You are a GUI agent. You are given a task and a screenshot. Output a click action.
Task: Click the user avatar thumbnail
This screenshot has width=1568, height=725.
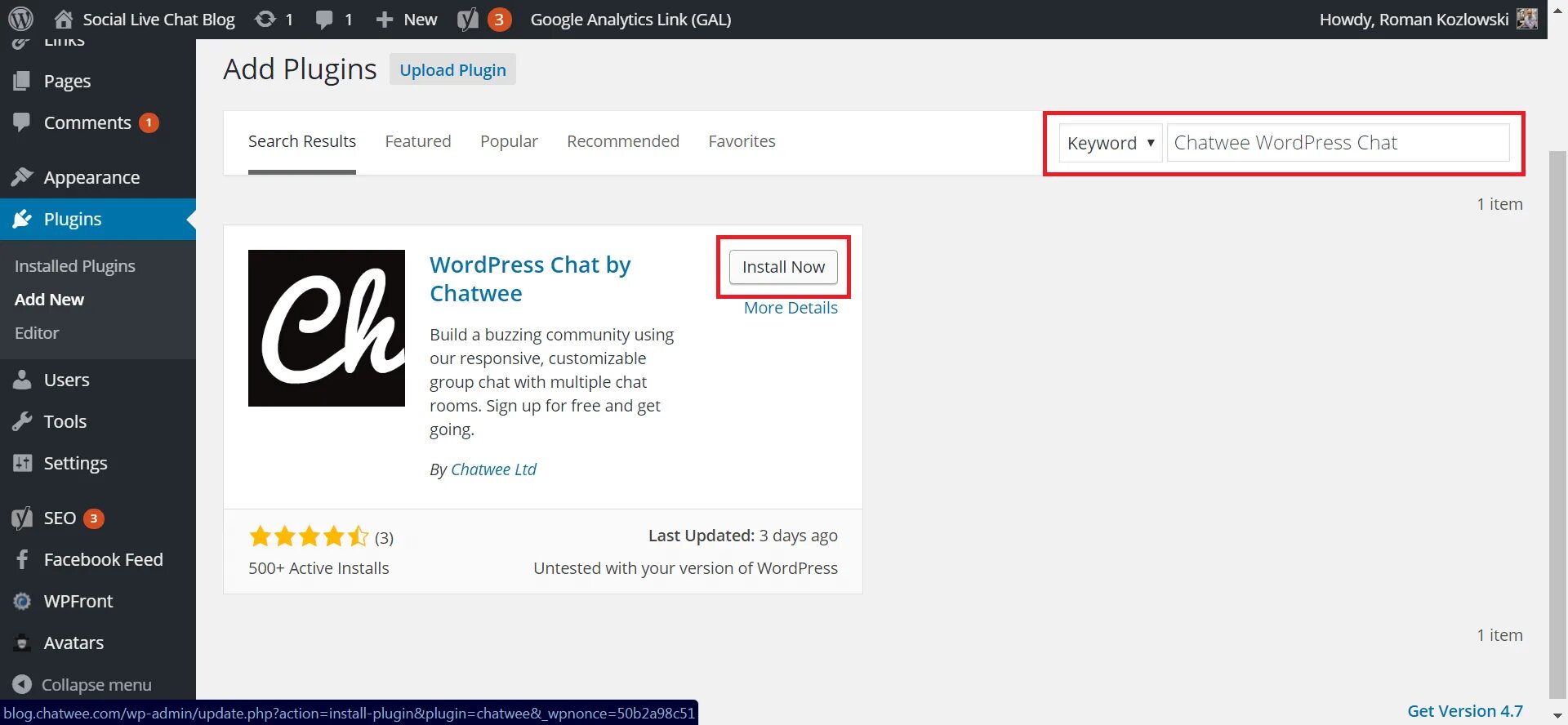tap(1527, 19)
